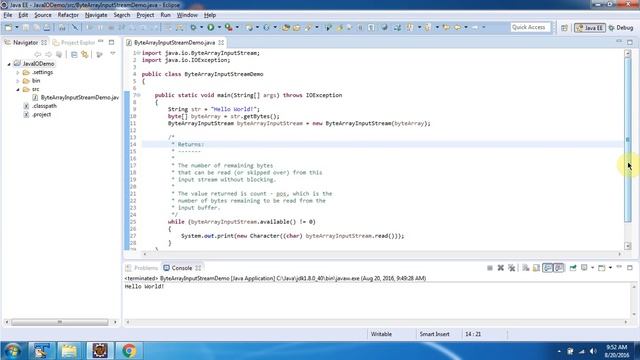
Task: Run the program with the green Run button
Action: 211,27
